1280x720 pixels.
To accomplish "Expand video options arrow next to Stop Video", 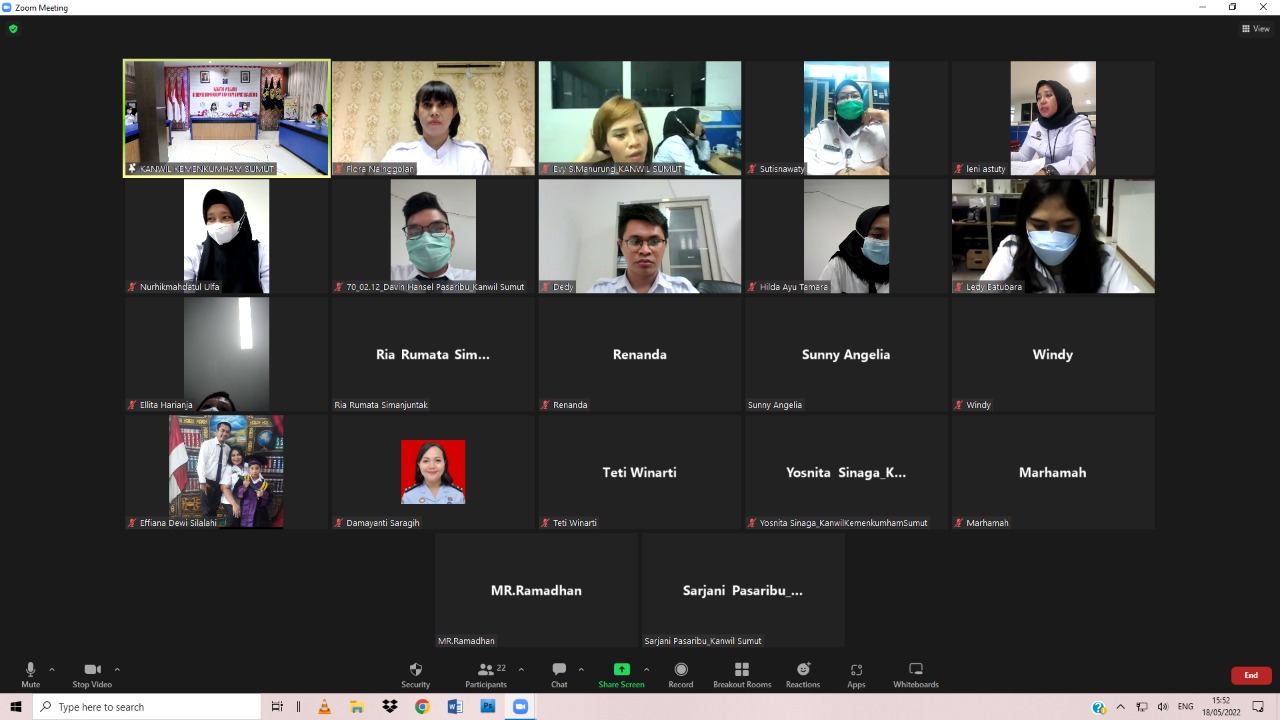I will click(x=117, y=670).
